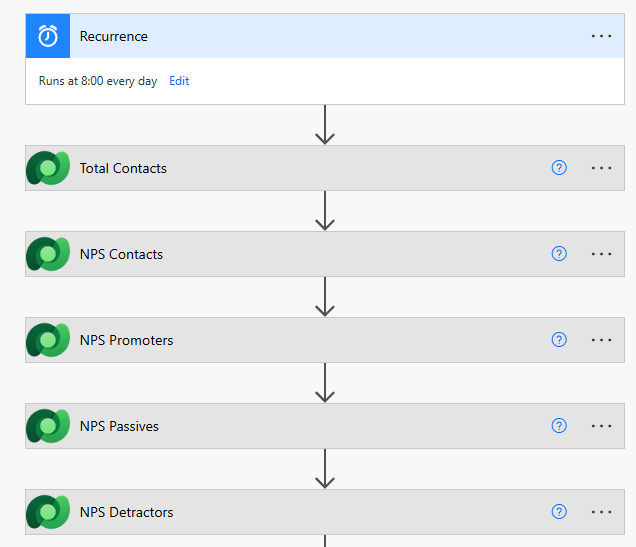The width and height of the screenshot is (636, 547).
Task: Show more options for NPS Promoters
Action: tap(601, 340)
